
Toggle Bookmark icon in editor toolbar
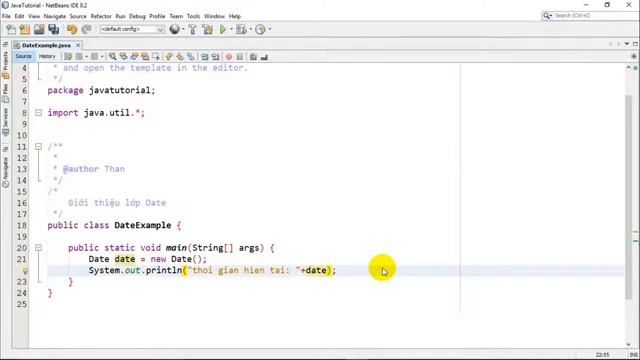191,57
